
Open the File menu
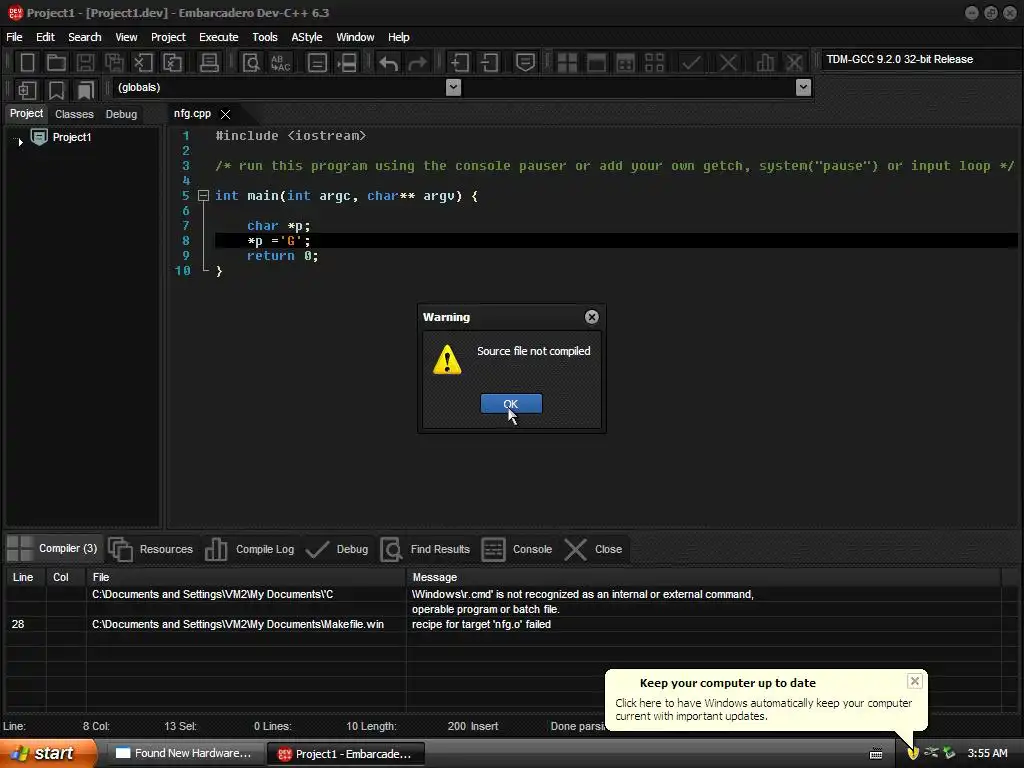(x=14, y=37)
